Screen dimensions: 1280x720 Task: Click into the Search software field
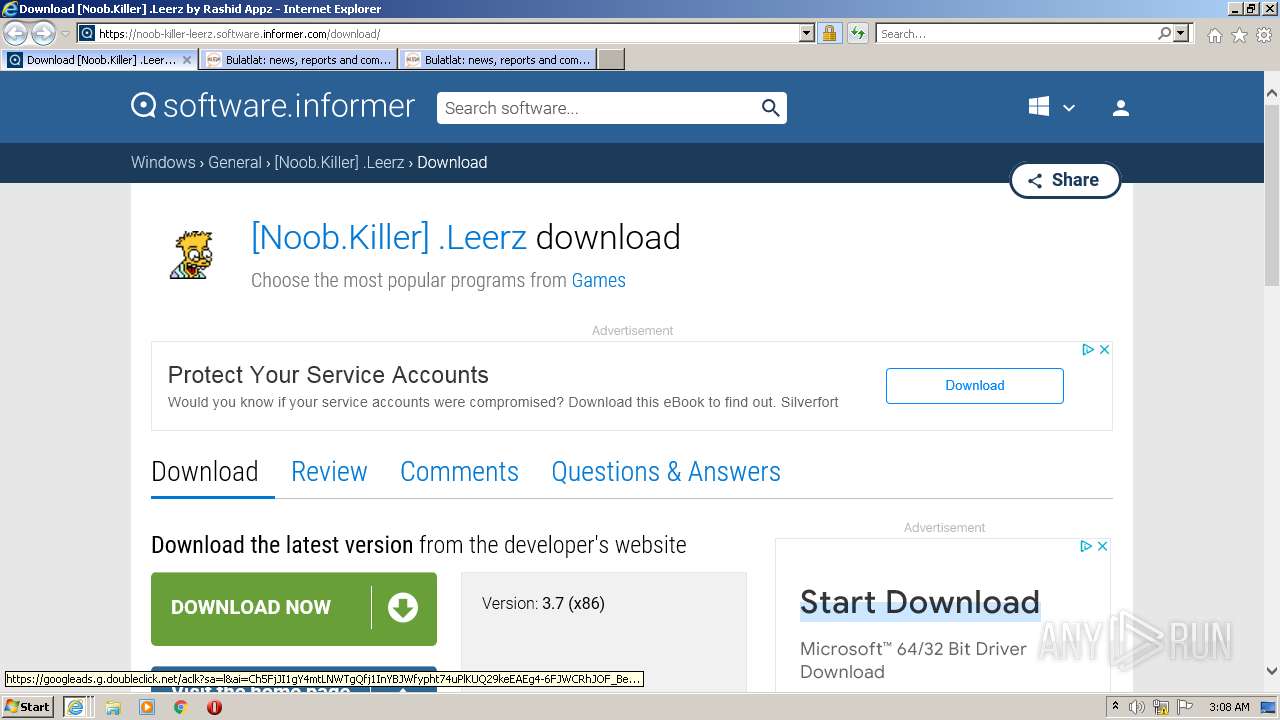click(x=598, y=108)
